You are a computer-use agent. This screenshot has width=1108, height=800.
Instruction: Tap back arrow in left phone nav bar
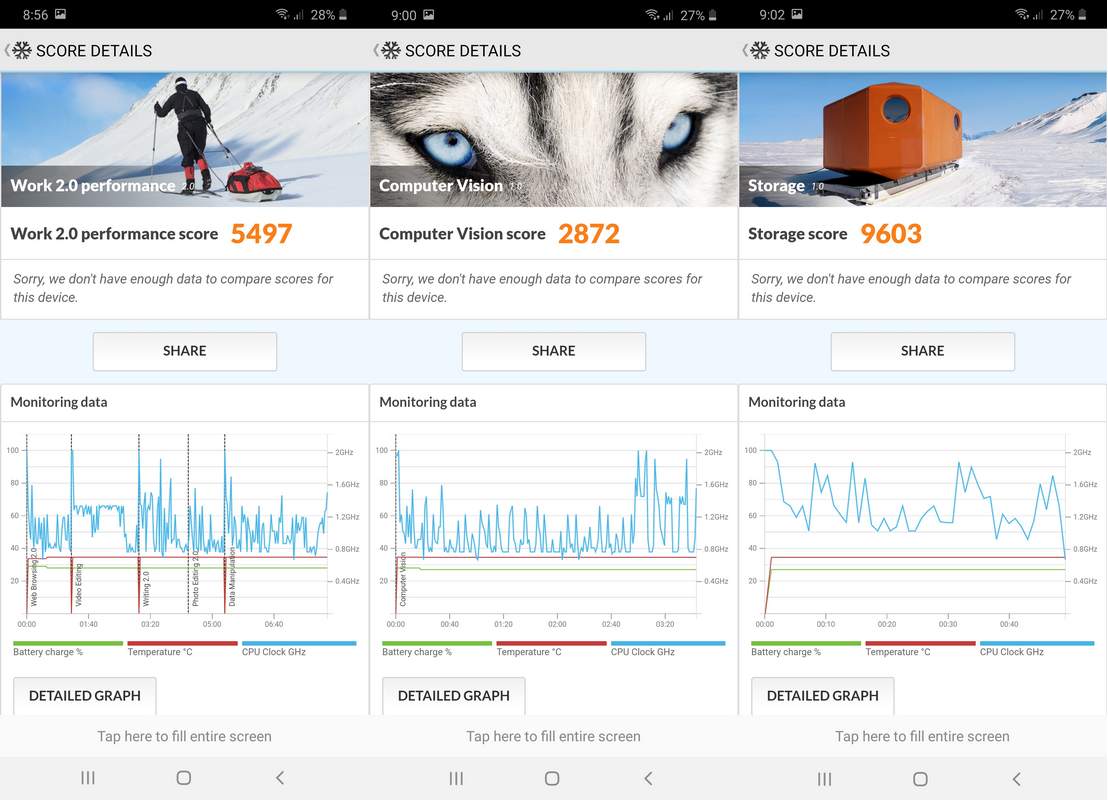click(280, 778)
